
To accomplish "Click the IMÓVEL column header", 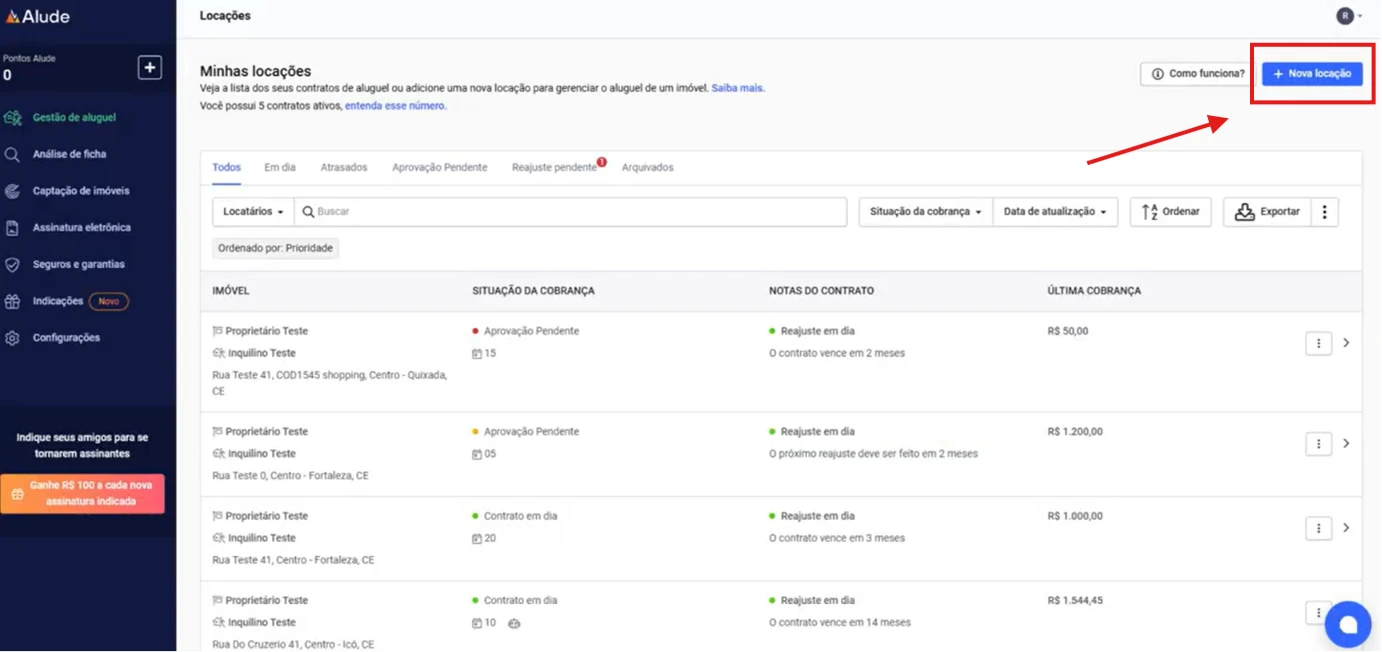I will pos(231,291).
